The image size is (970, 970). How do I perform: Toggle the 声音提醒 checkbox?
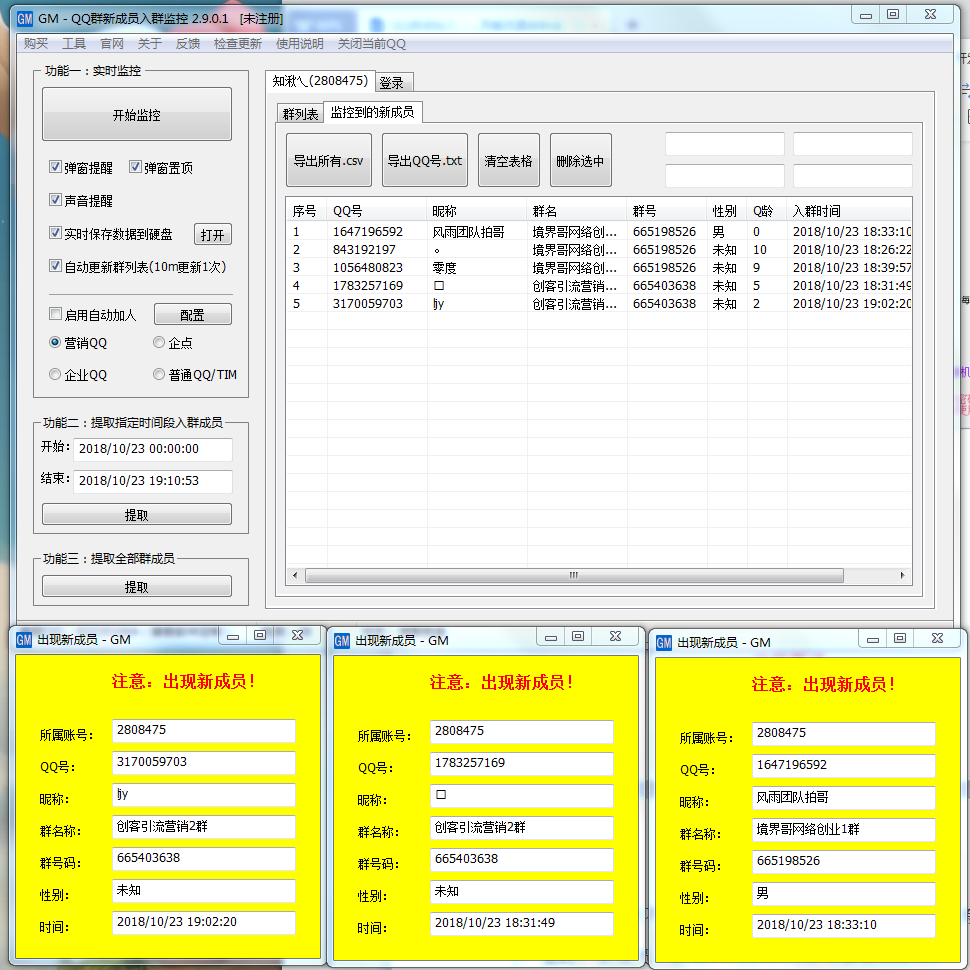[56, 200]
